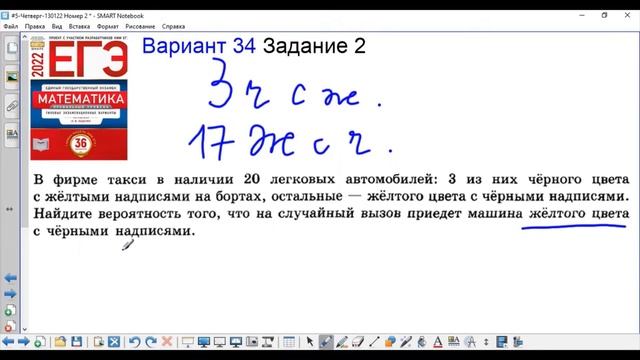This screenshot has height=360, width=640.
Task: Open the screen capture camera tool
Action: [x=252, y=342]
